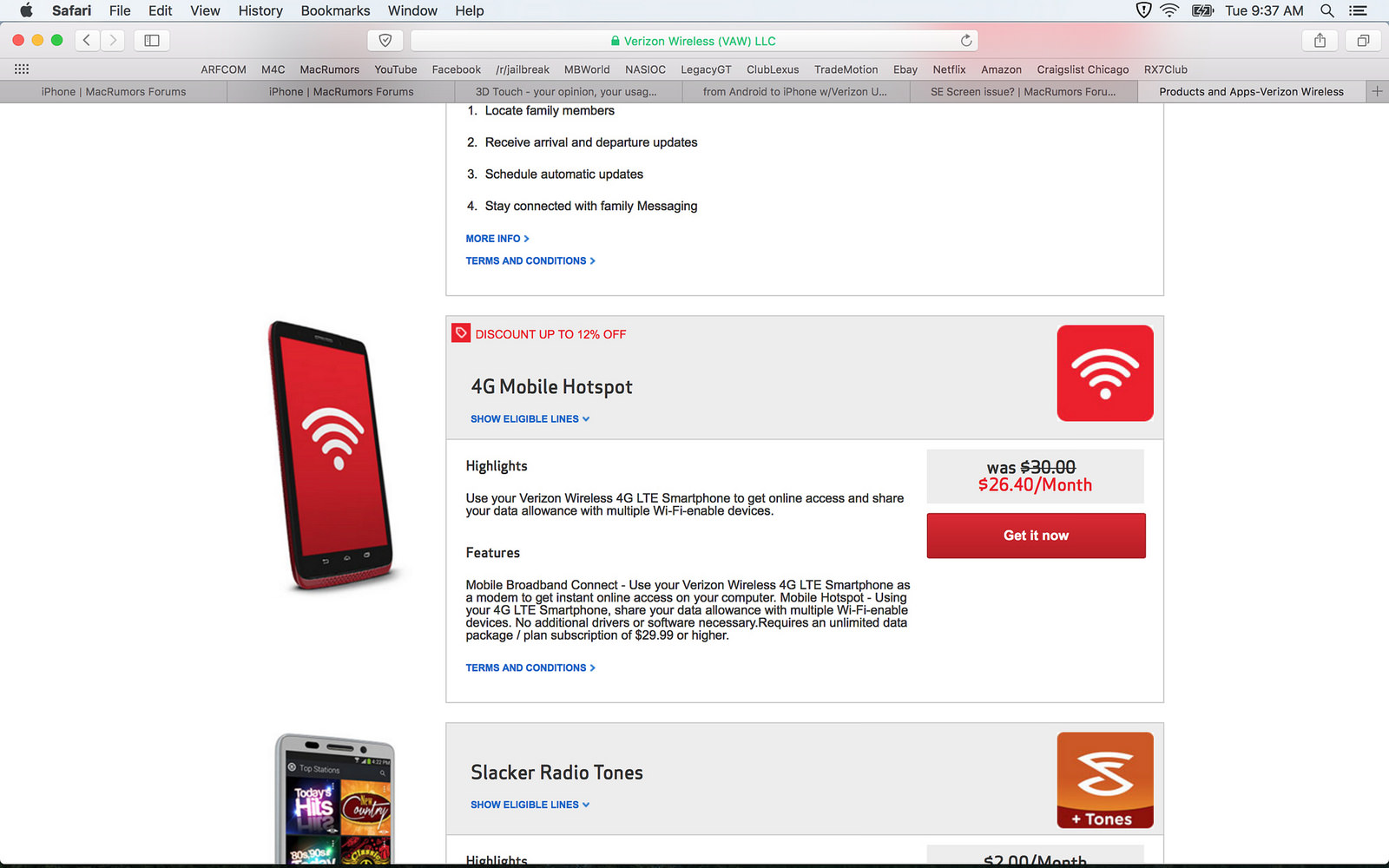
Task: Open the Amazon bookmark
Action: click(x=1002, y=69)
